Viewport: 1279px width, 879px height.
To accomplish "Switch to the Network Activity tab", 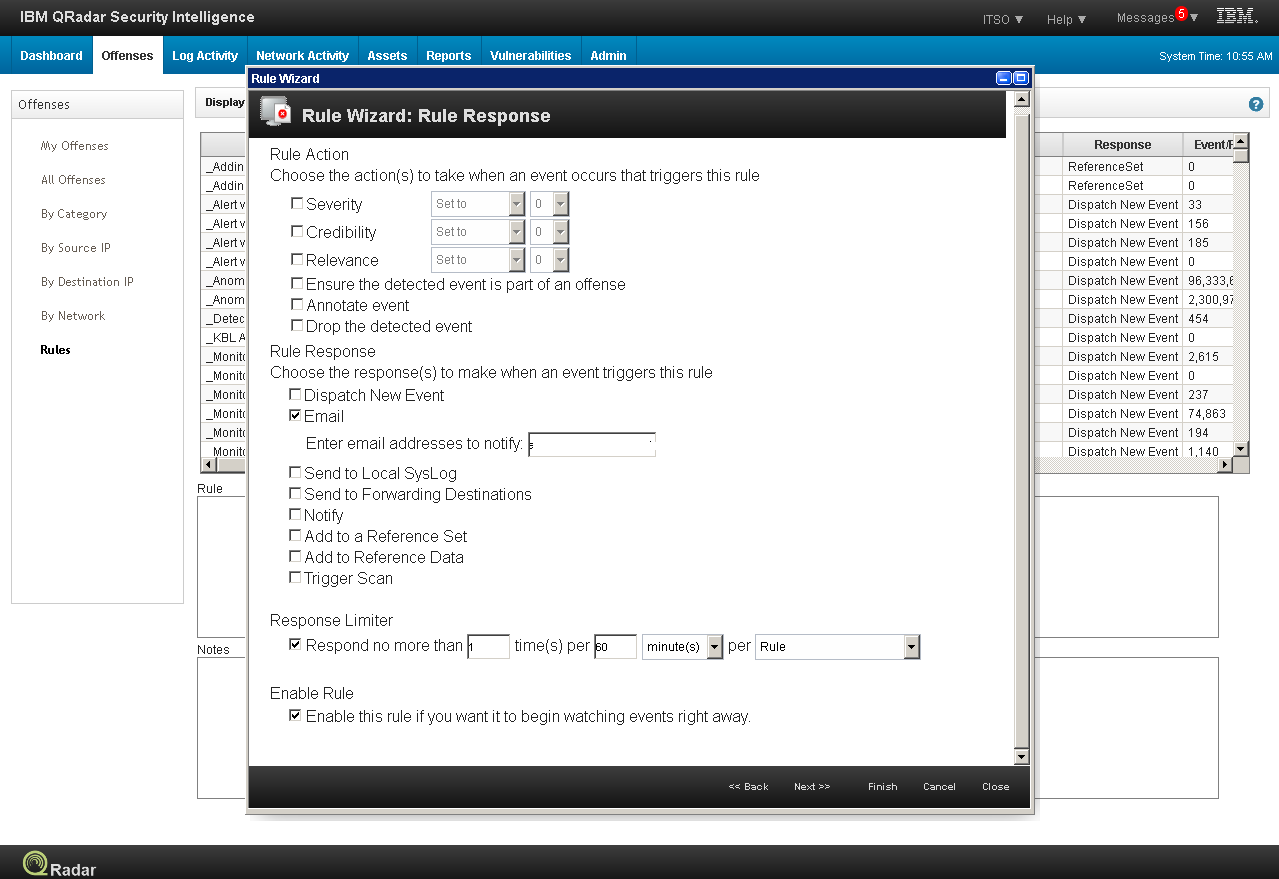I will (x=302, y=55).
